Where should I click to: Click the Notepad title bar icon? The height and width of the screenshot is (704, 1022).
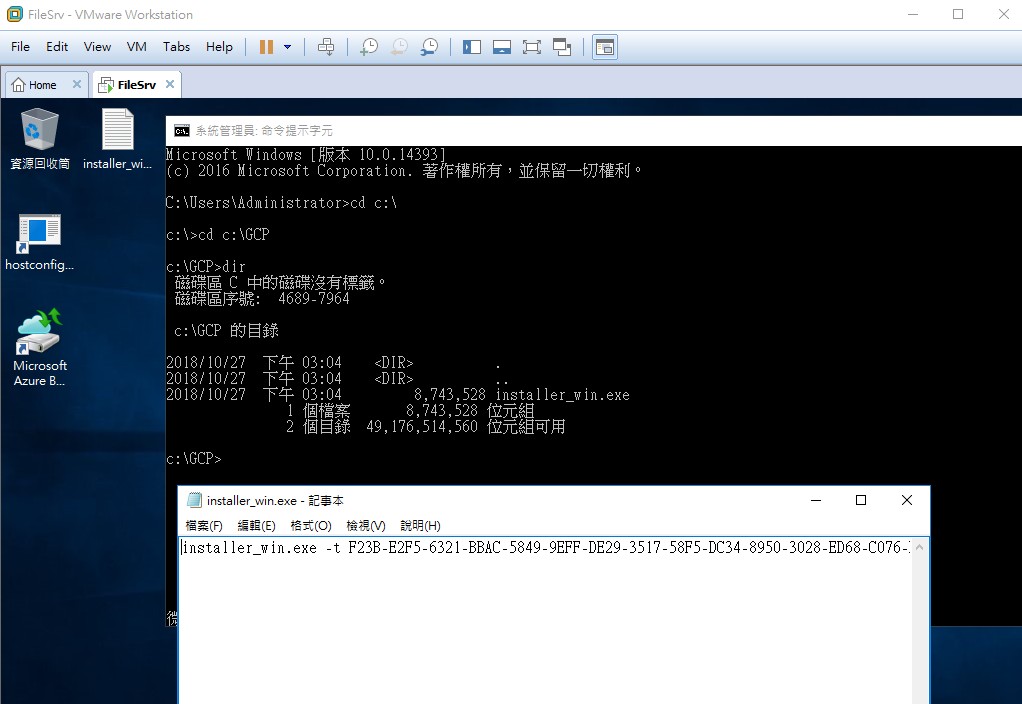194,500
